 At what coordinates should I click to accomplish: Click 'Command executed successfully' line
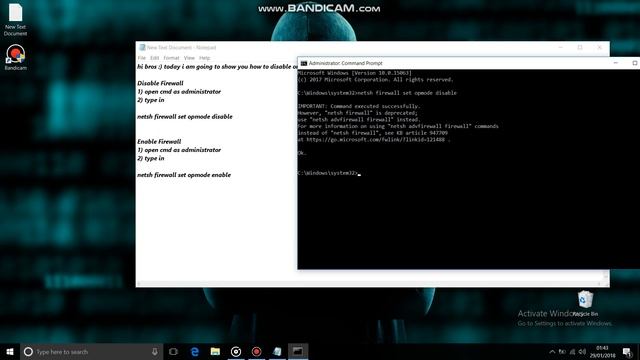[359, 106]
